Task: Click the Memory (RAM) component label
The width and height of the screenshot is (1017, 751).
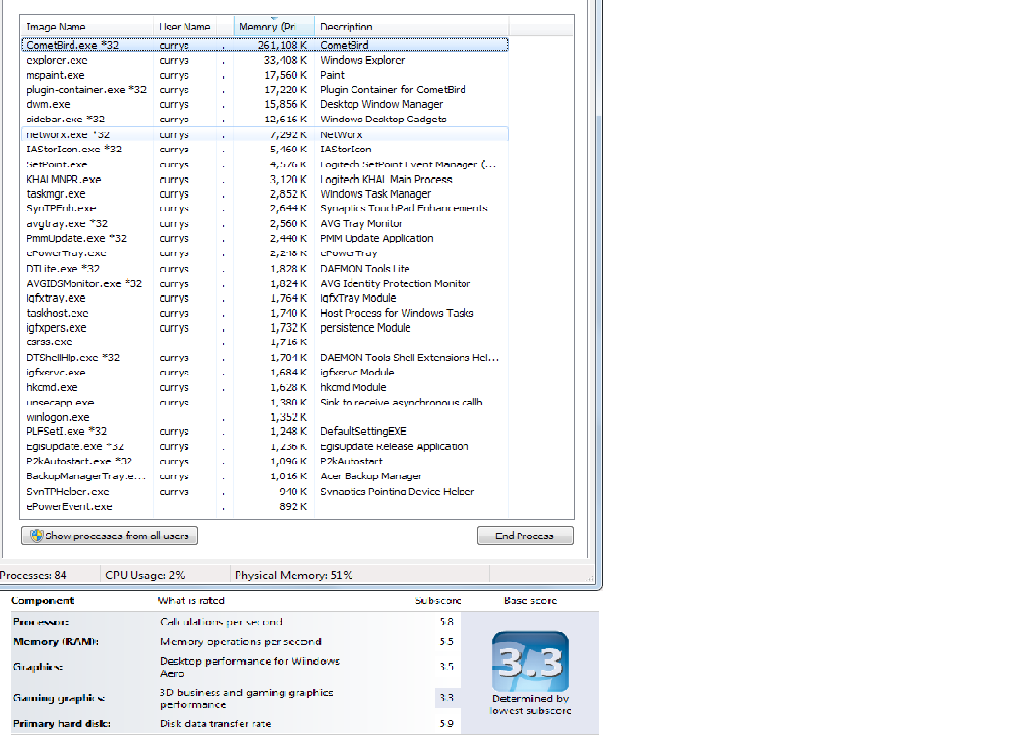Action: 56,641
